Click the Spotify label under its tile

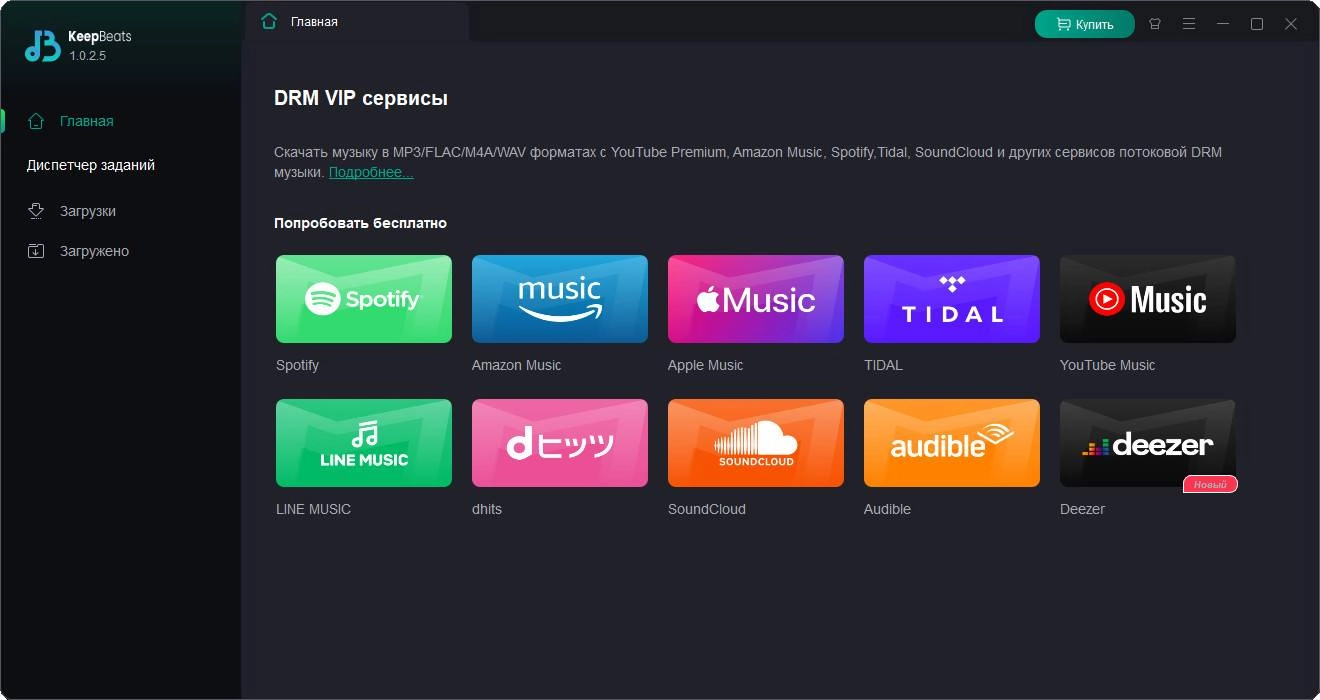297,365
